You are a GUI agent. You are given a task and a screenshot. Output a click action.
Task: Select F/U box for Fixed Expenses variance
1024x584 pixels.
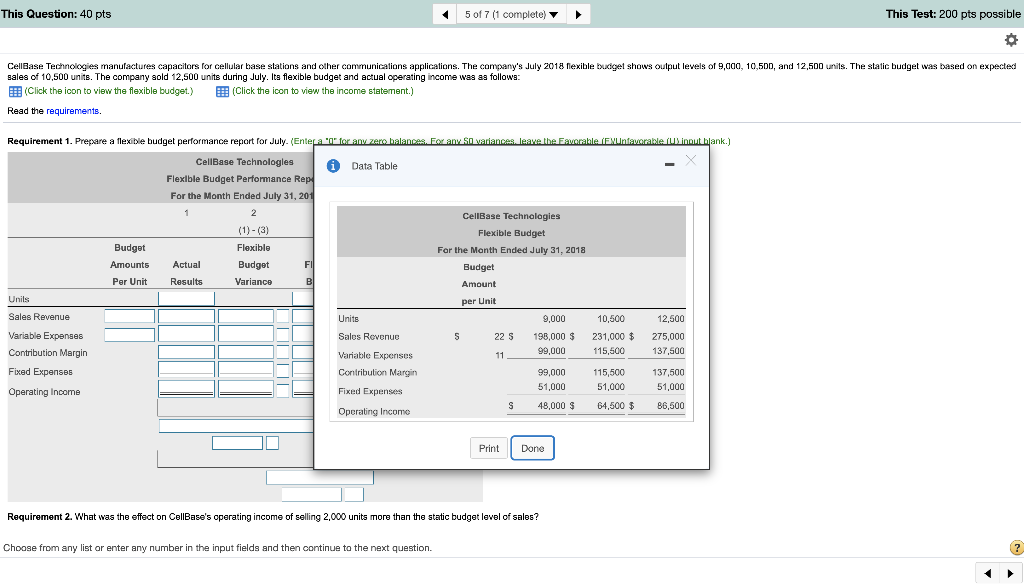[282, 371]
